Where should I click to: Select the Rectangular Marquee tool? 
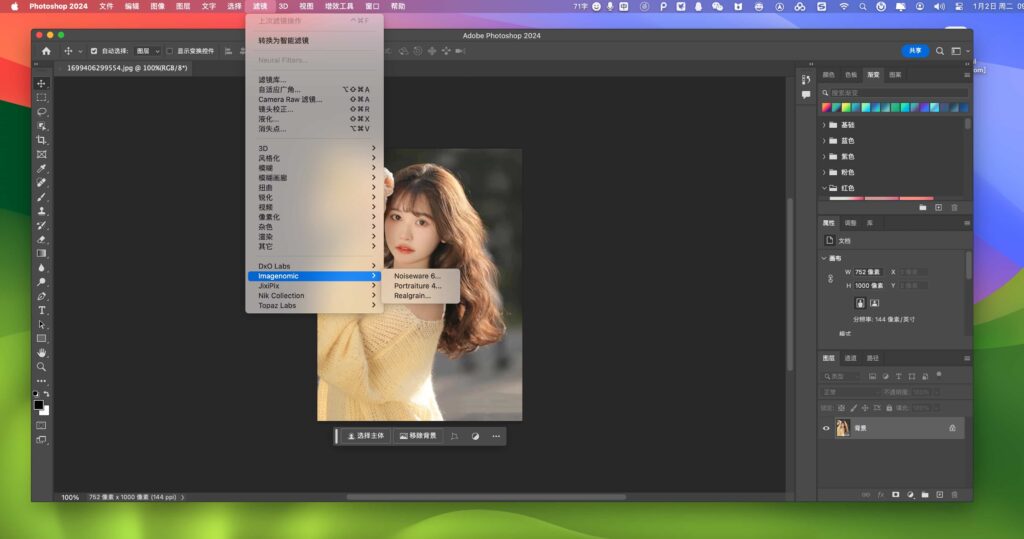pyautogui.click(x=41, y=97)
